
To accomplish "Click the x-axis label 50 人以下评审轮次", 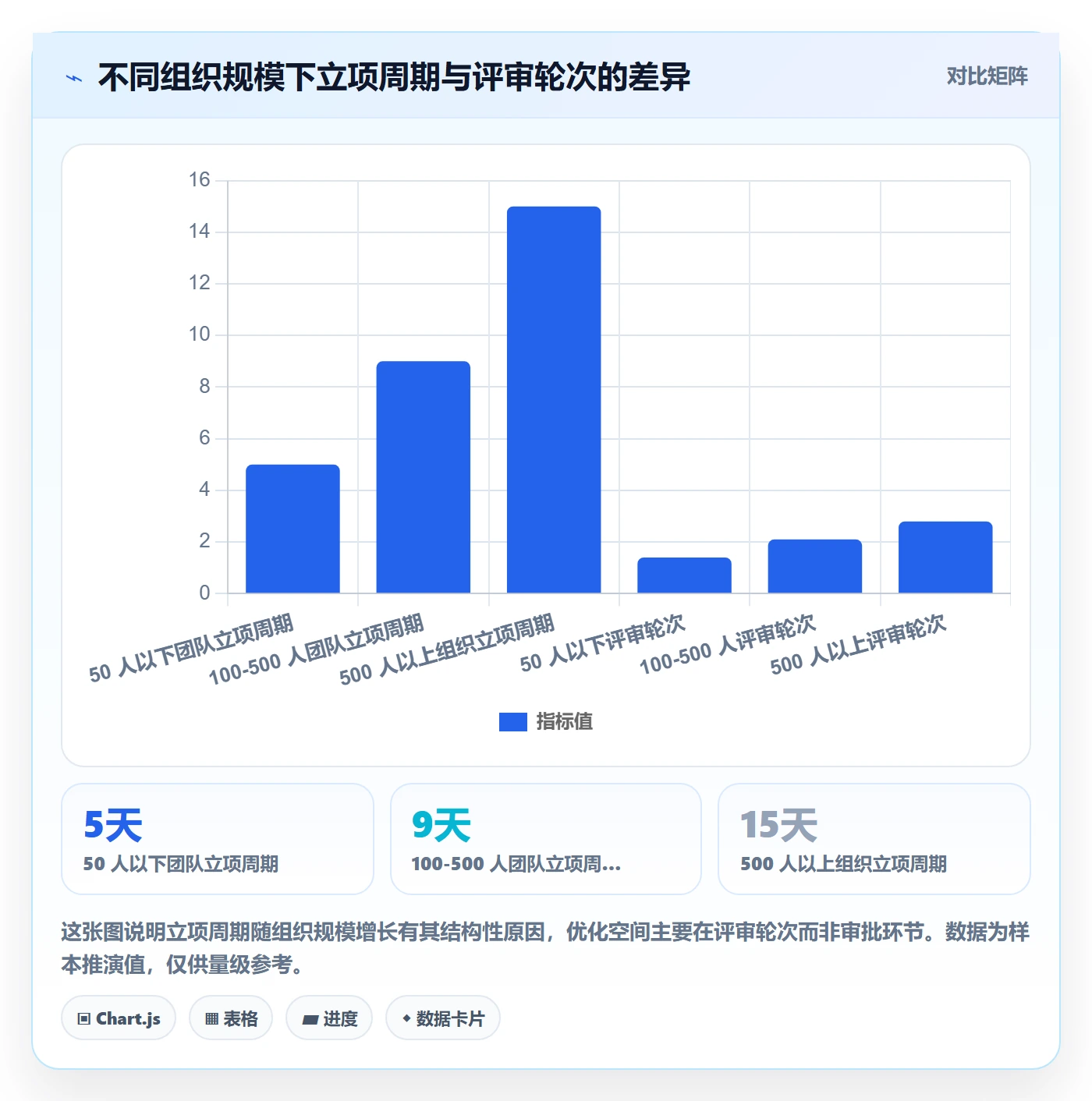I will coord(602,643).
